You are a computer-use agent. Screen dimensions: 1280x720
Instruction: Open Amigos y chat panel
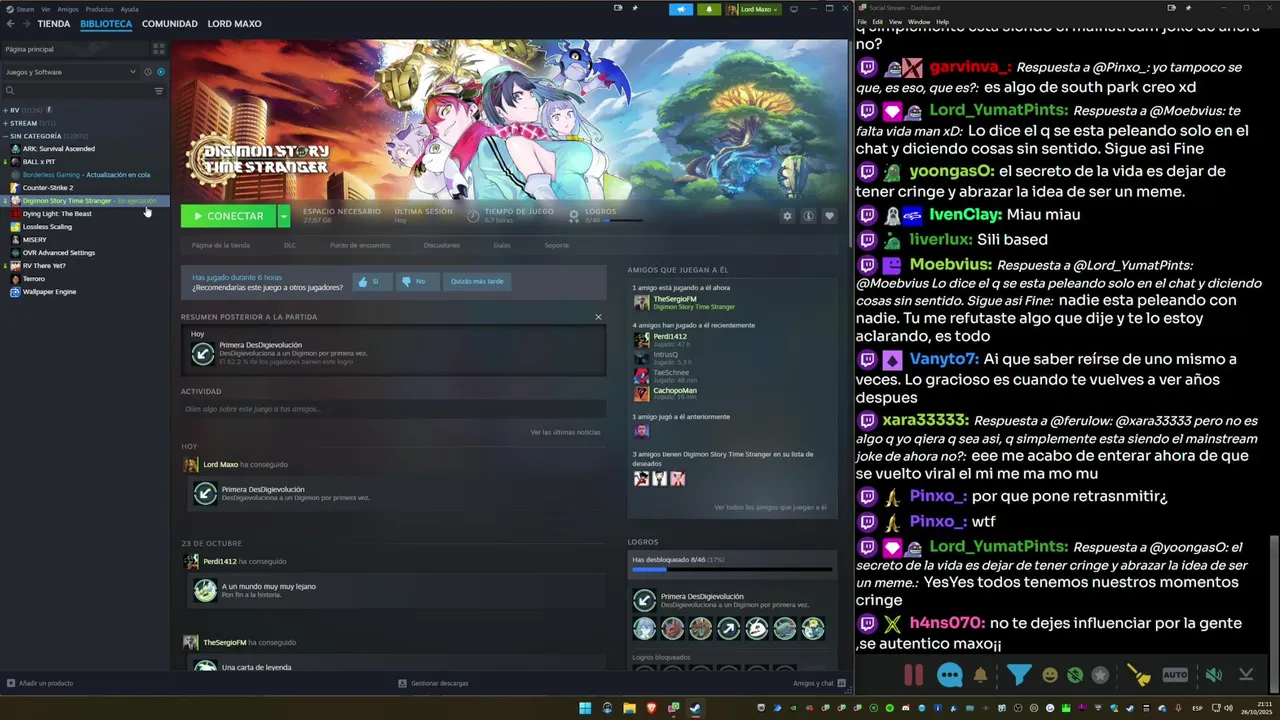pos(818,683)
